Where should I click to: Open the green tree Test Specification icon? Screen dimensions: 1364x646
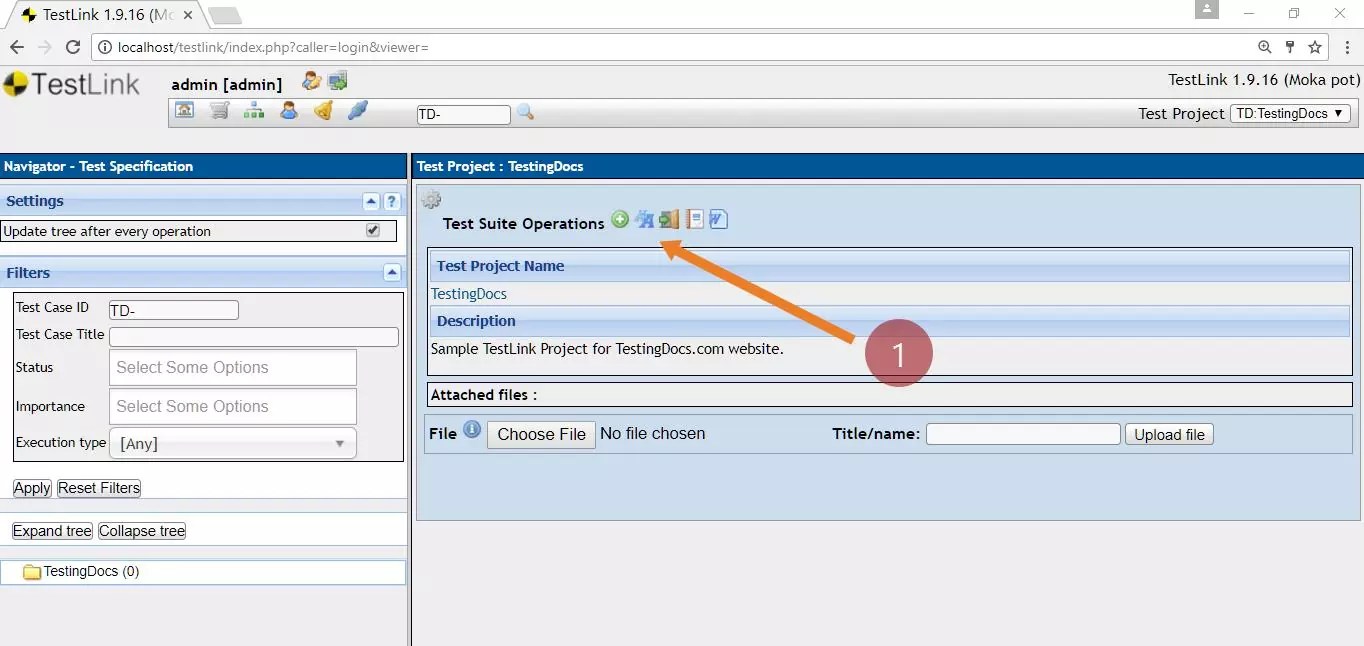[254, 111]
